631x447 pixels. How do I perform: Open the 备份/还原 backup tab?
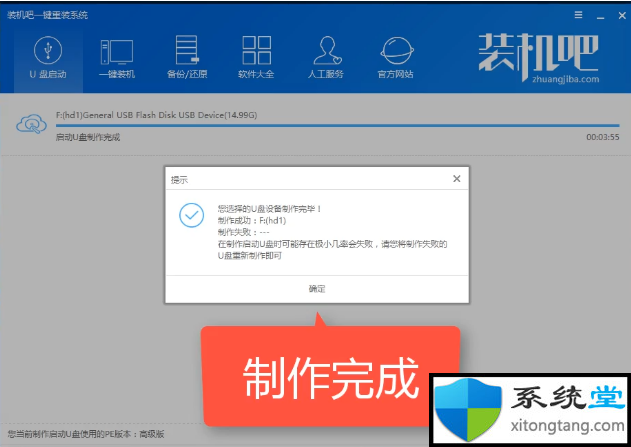click(x=187, y=58)
